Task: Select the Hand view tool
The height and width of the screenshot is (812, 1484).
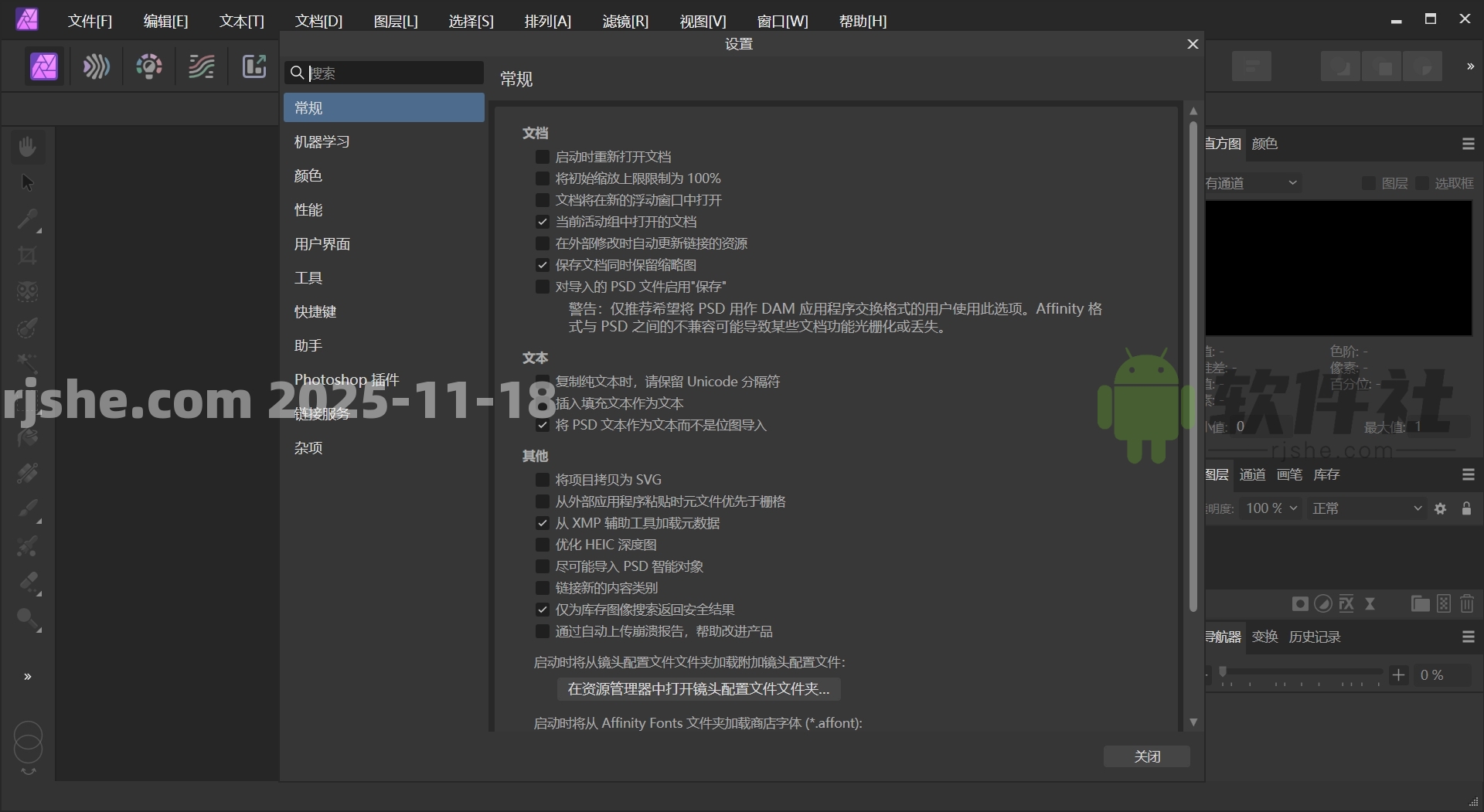Action: (28, 146)
